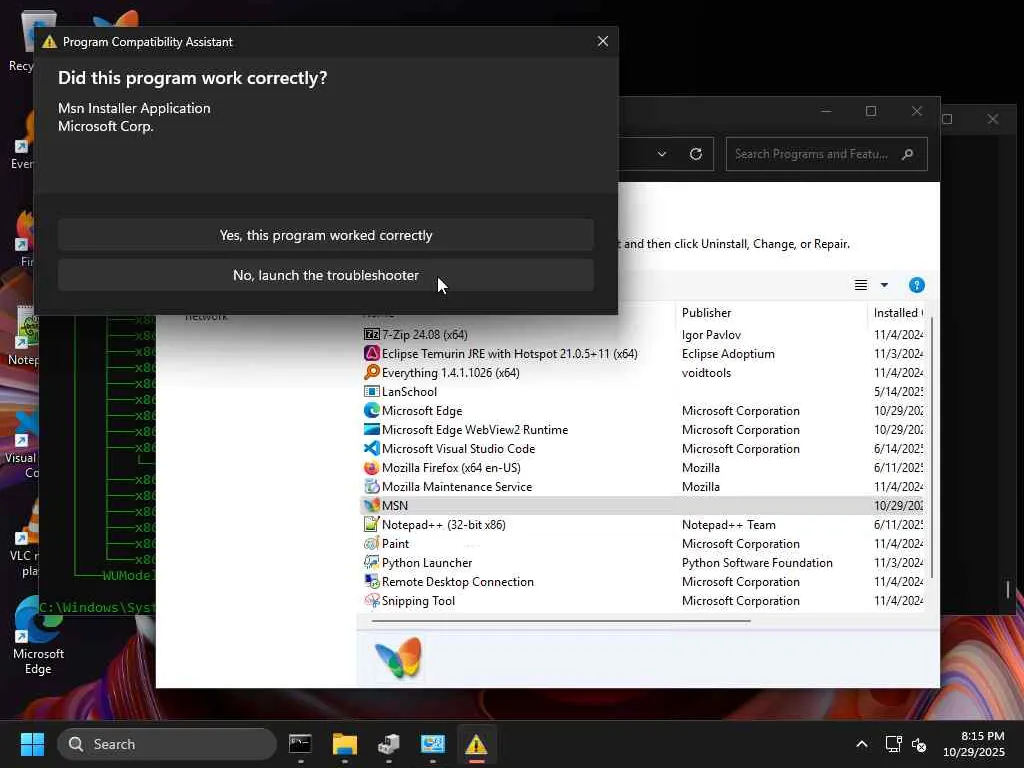Open File Explorer from the taskbar
The image size is (1024, 768).
click(345, 744)
